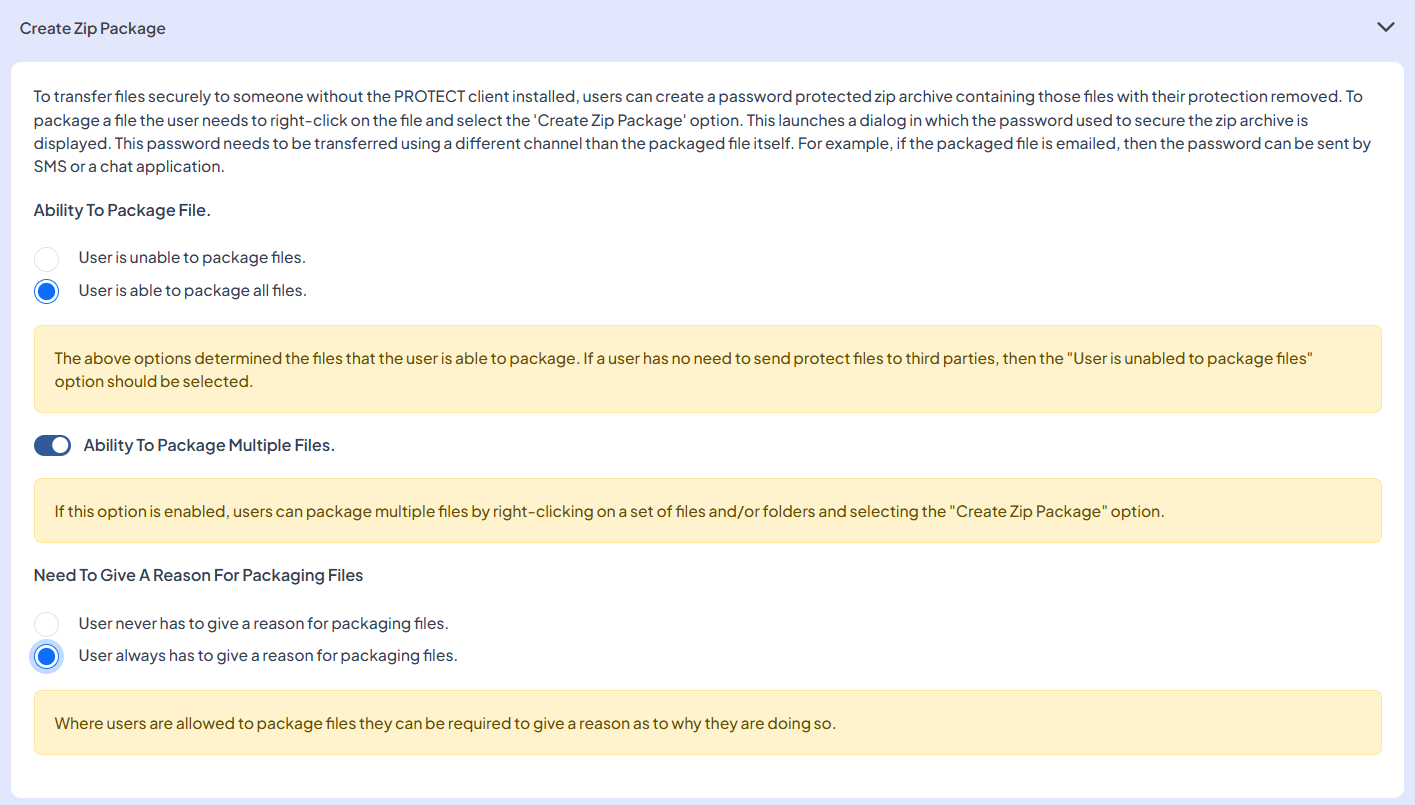Click the 'User always has to give a reason' label text

pyautogui.click(x=267, y=656)
